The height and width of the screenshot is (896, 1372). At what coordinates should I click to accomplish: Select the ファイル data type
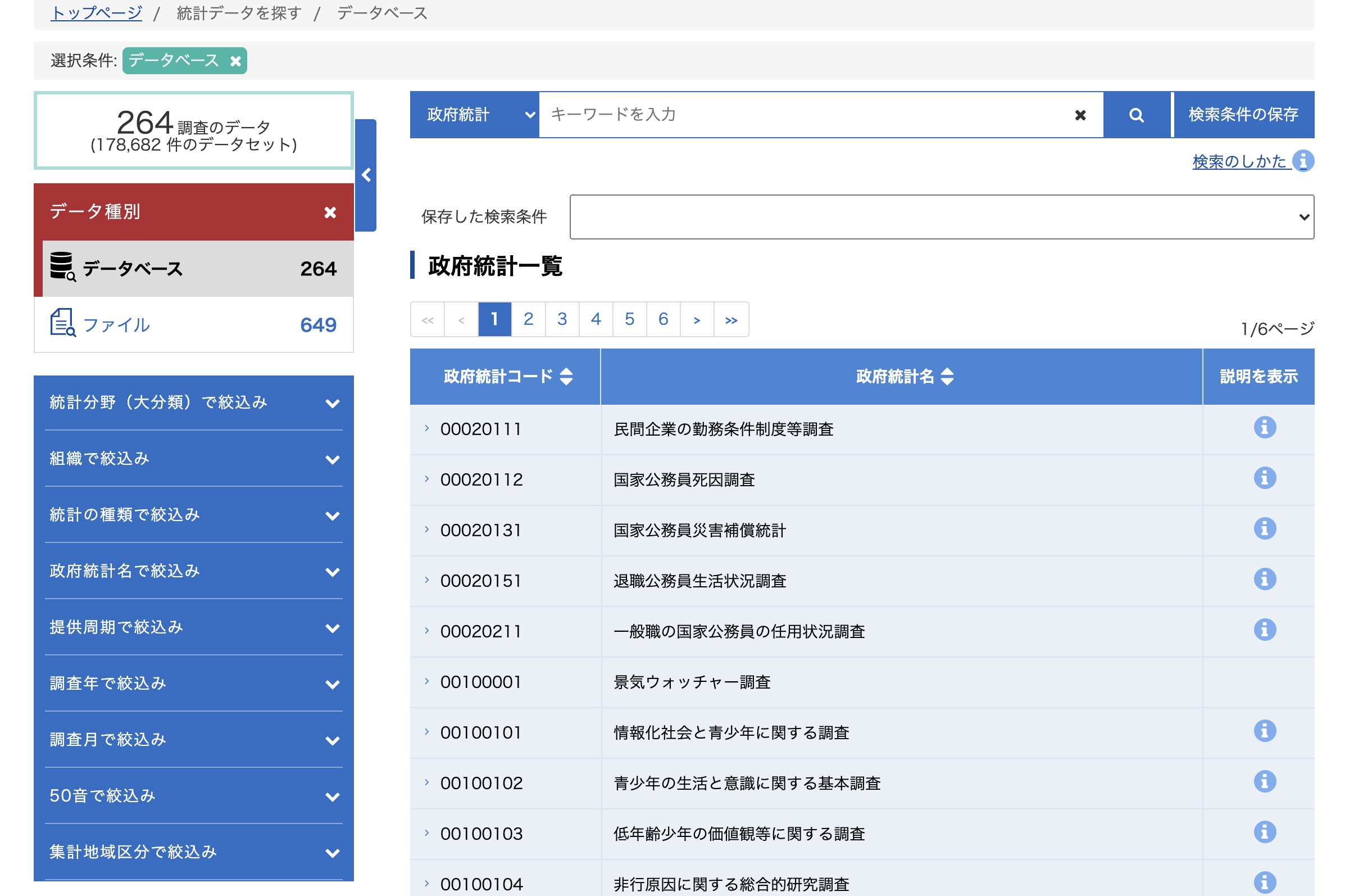coord(194,324)
